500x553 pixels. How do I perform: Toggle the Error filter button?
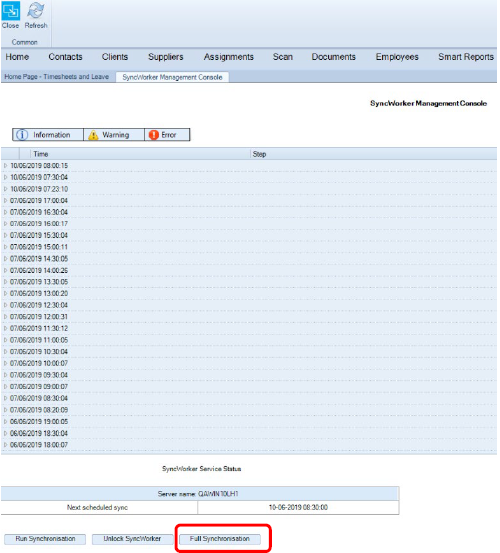tap(167, 135)
